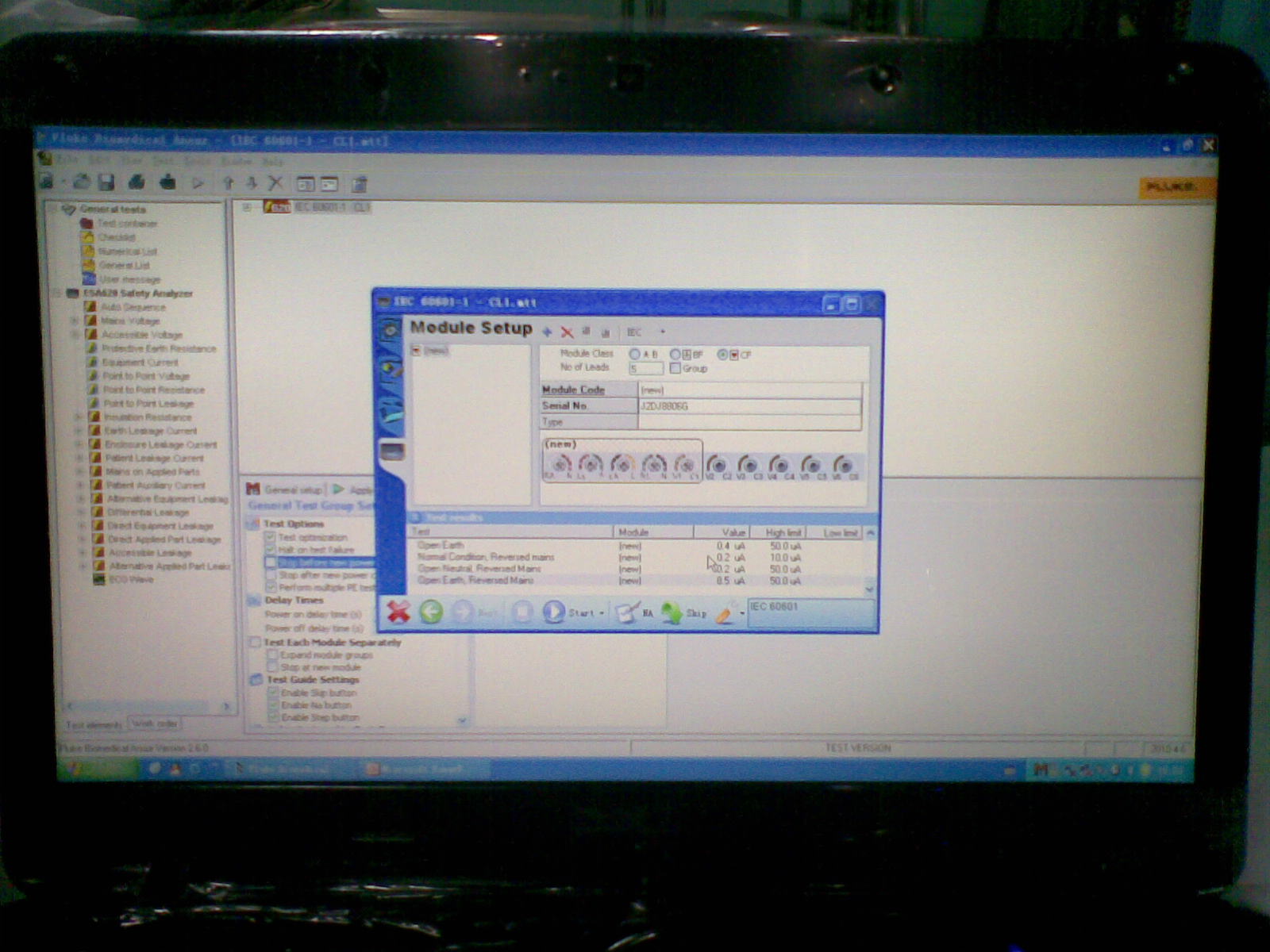Click the No of Leads input field

point(646,369)
